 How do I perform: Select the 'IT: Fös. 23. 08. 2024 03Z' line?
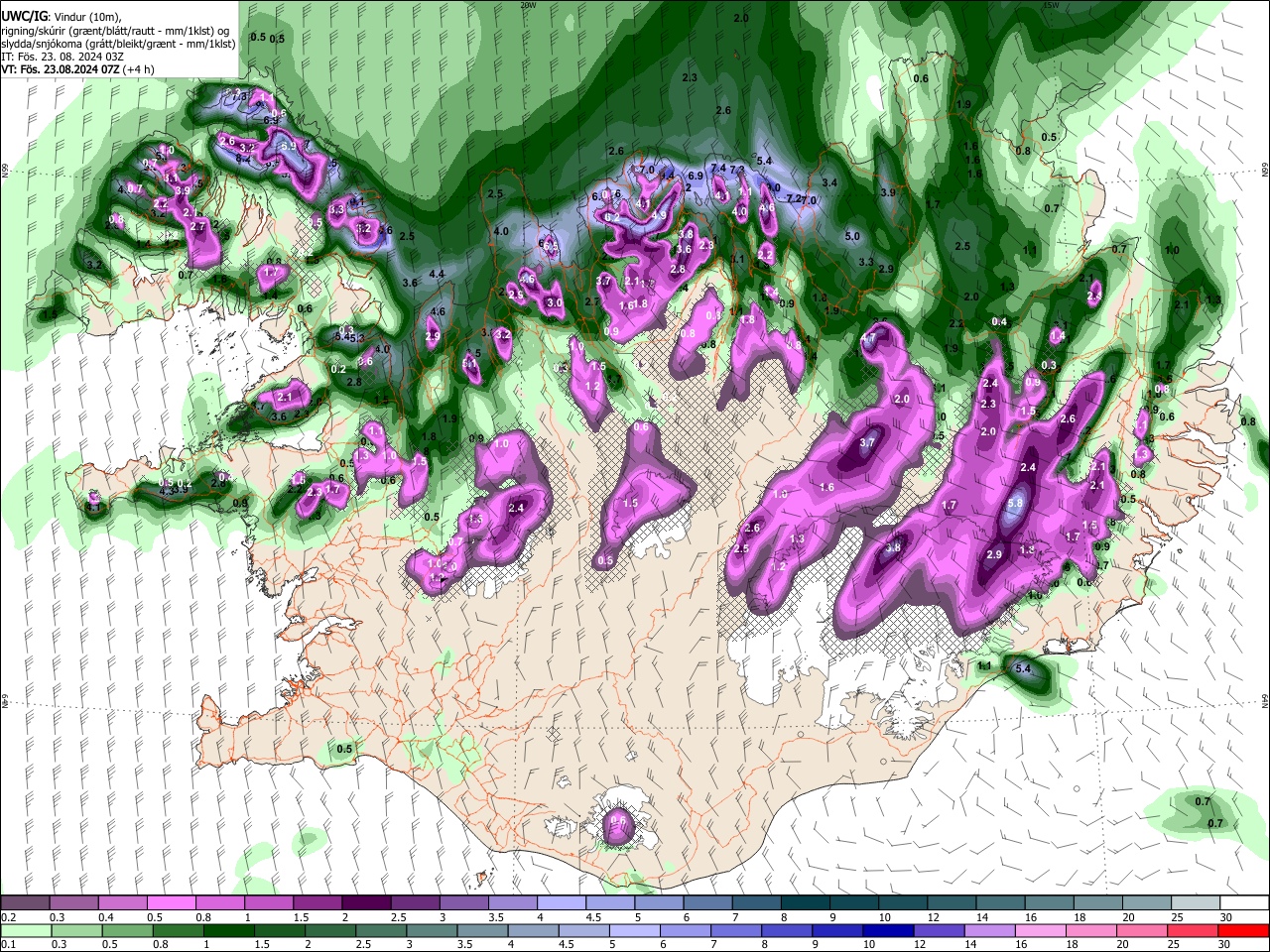point(62,57)
